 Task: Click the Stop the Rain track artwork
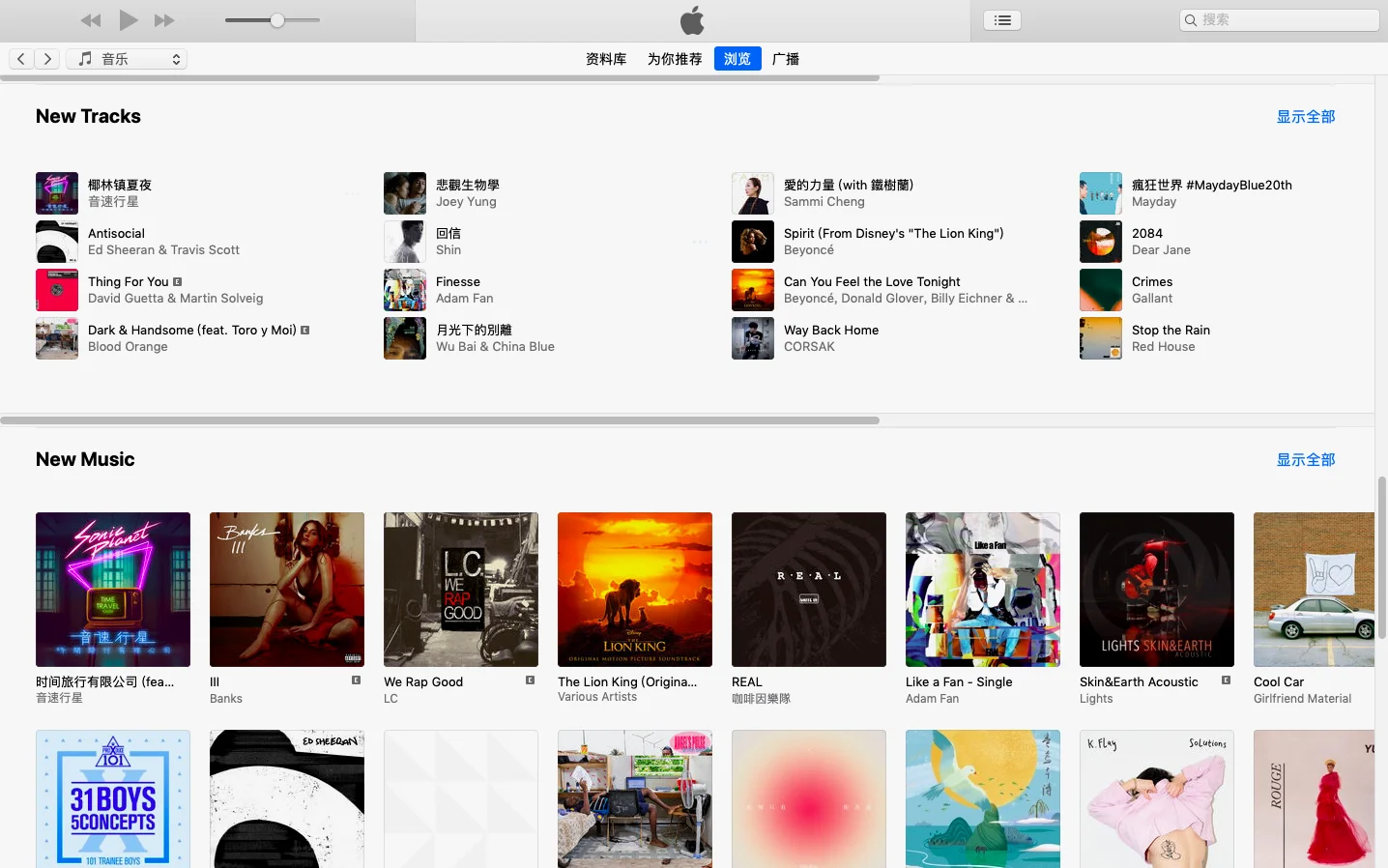pos(1101,338)
